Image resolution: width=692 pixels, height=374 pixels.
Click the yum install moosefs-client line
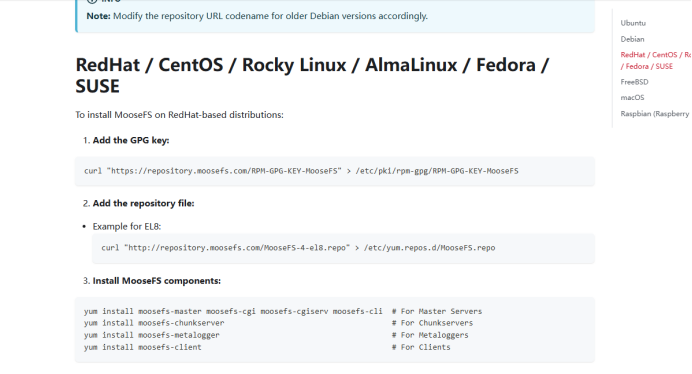pyautogui.click(x=143, y=347)
